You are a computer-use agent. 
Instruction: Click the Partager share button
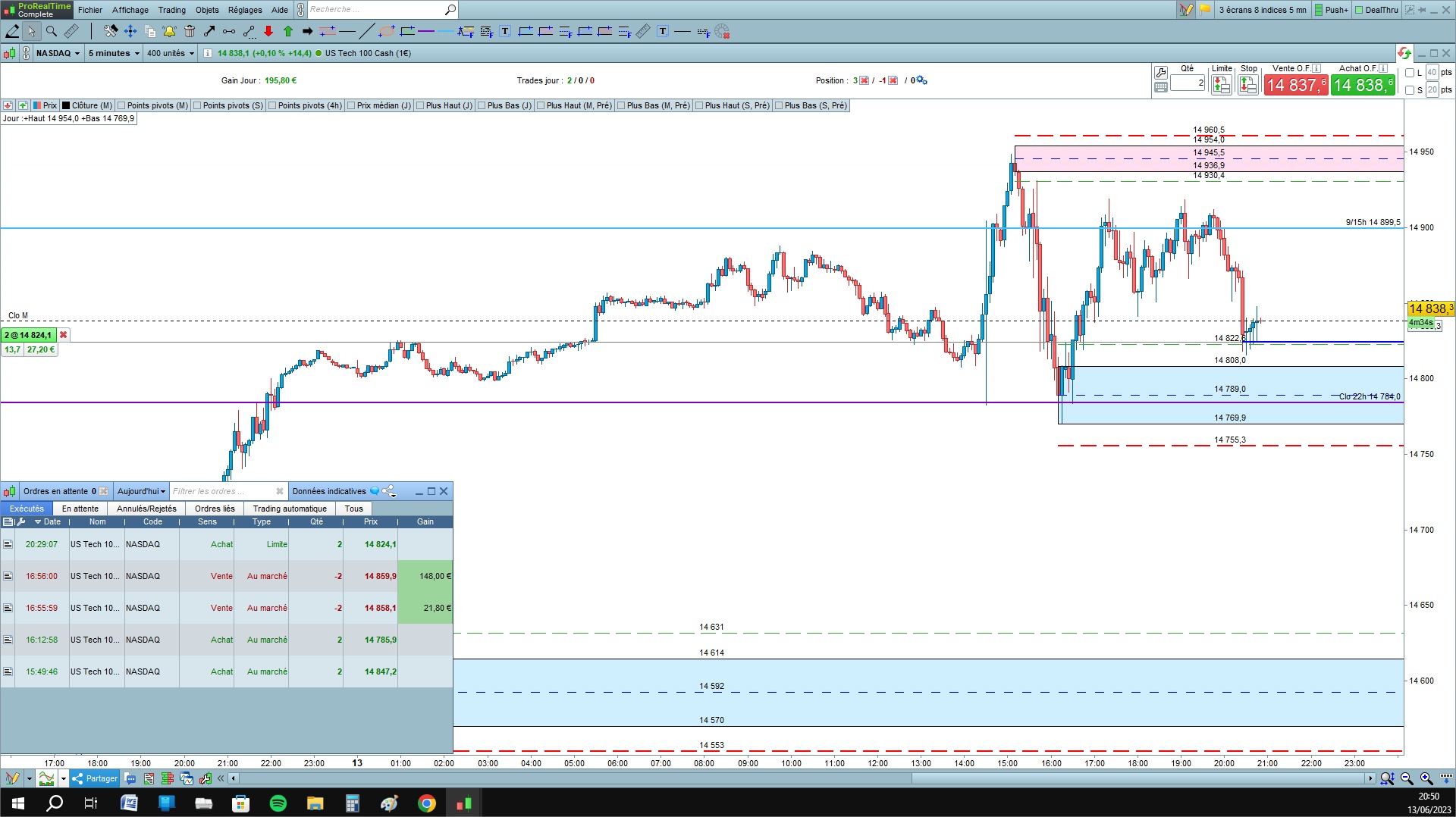click(95, 778)
